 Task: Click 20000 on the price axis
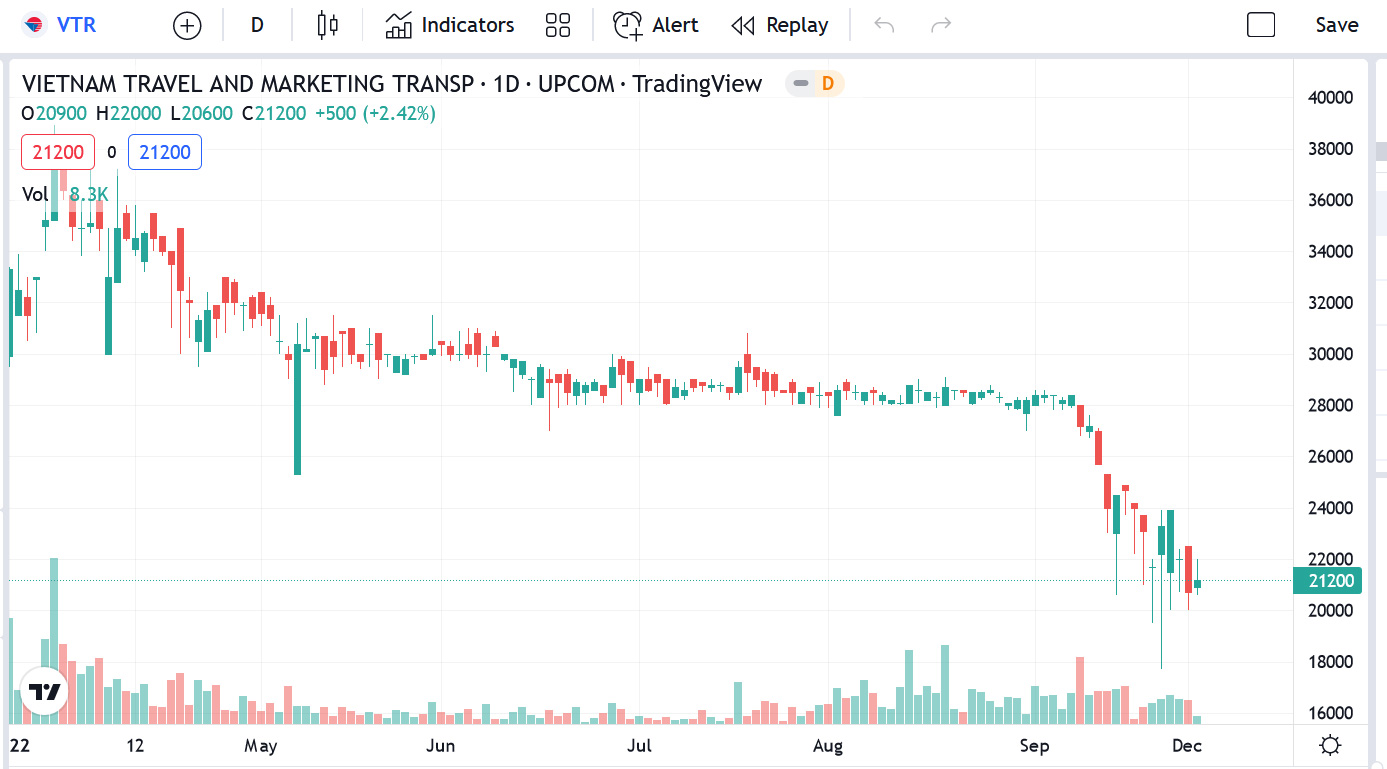click(x=1331, y=611)
